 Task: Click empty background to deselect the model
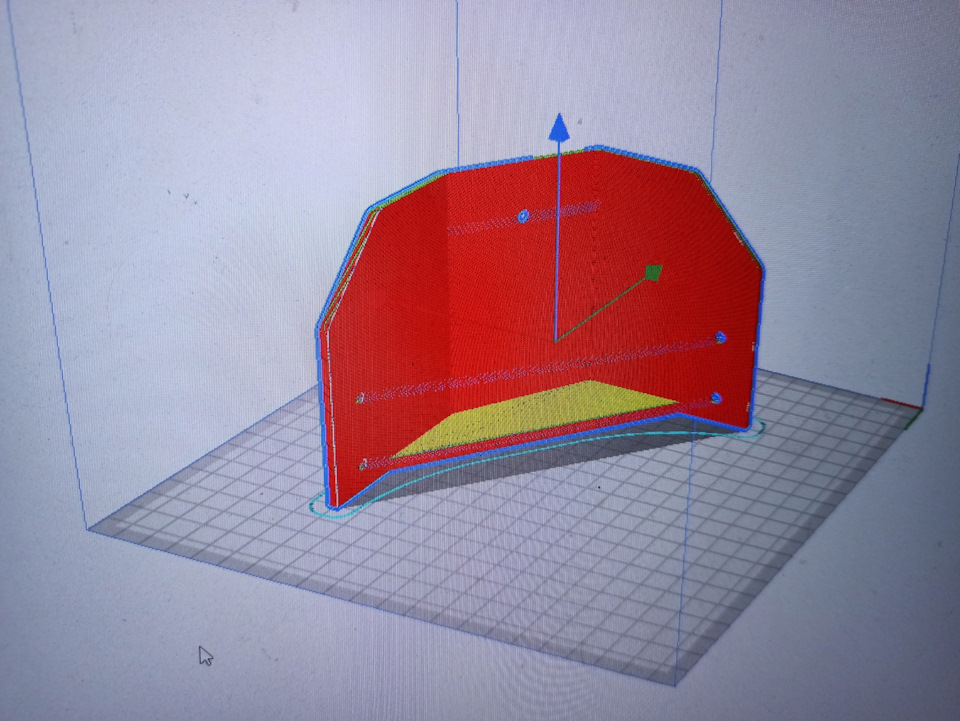tap(184, 184)
